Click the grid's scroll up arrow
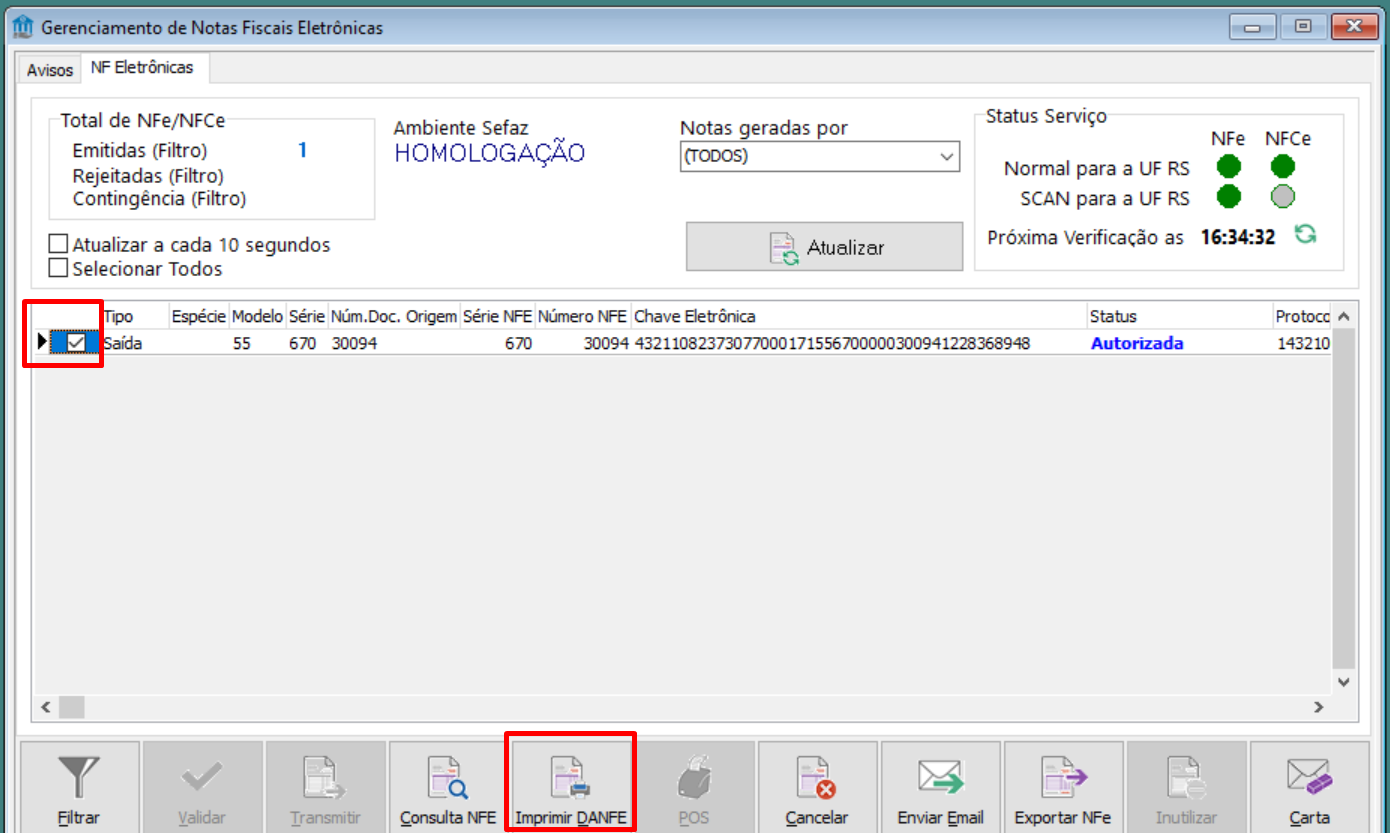The height and width of the screenshot is (833, 1390). point(1343,316)
